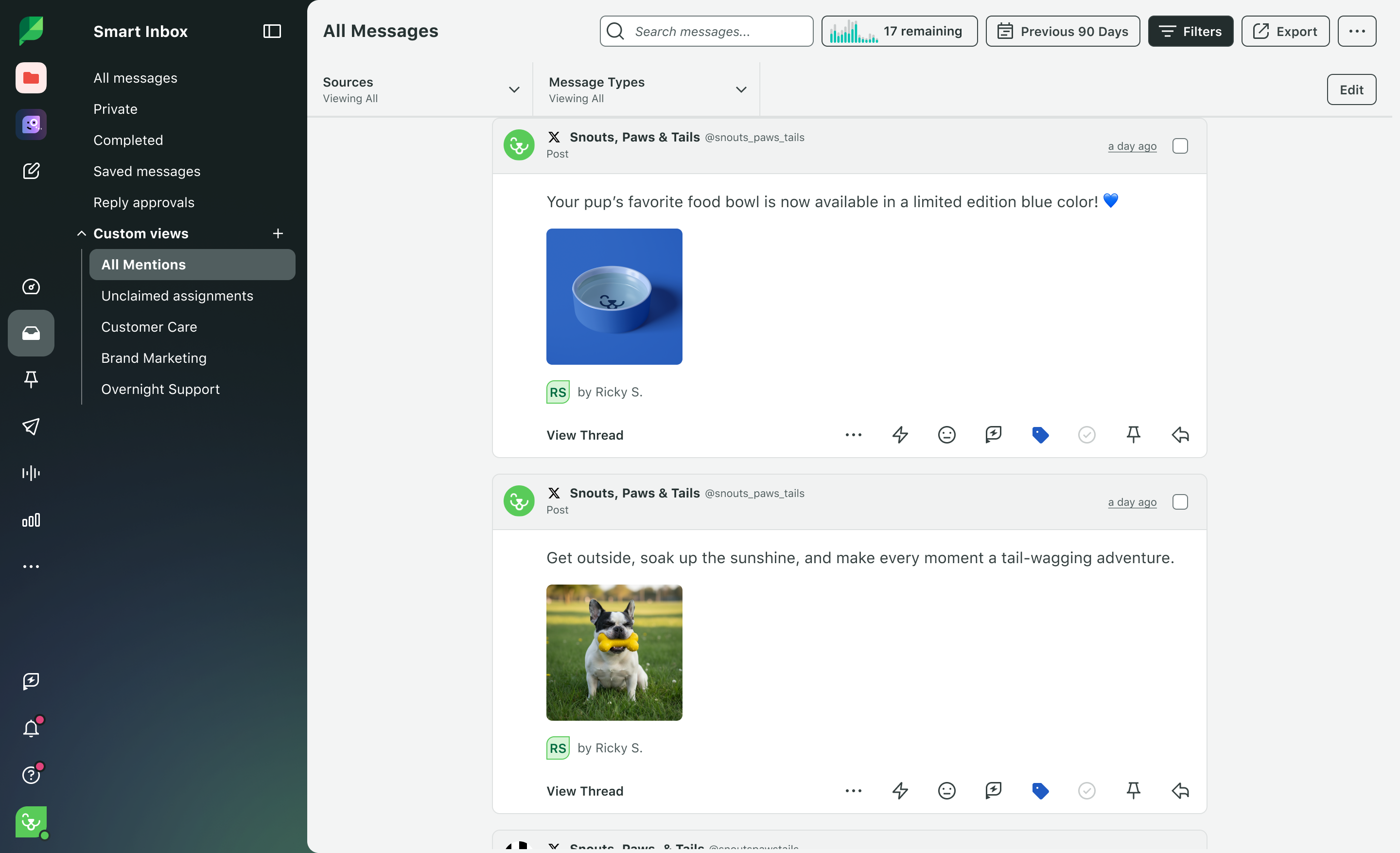Screen dimensions: 1400x853
Task: Click the tag icon on the blue bowl post
Action: click(x=1040, y=435)
